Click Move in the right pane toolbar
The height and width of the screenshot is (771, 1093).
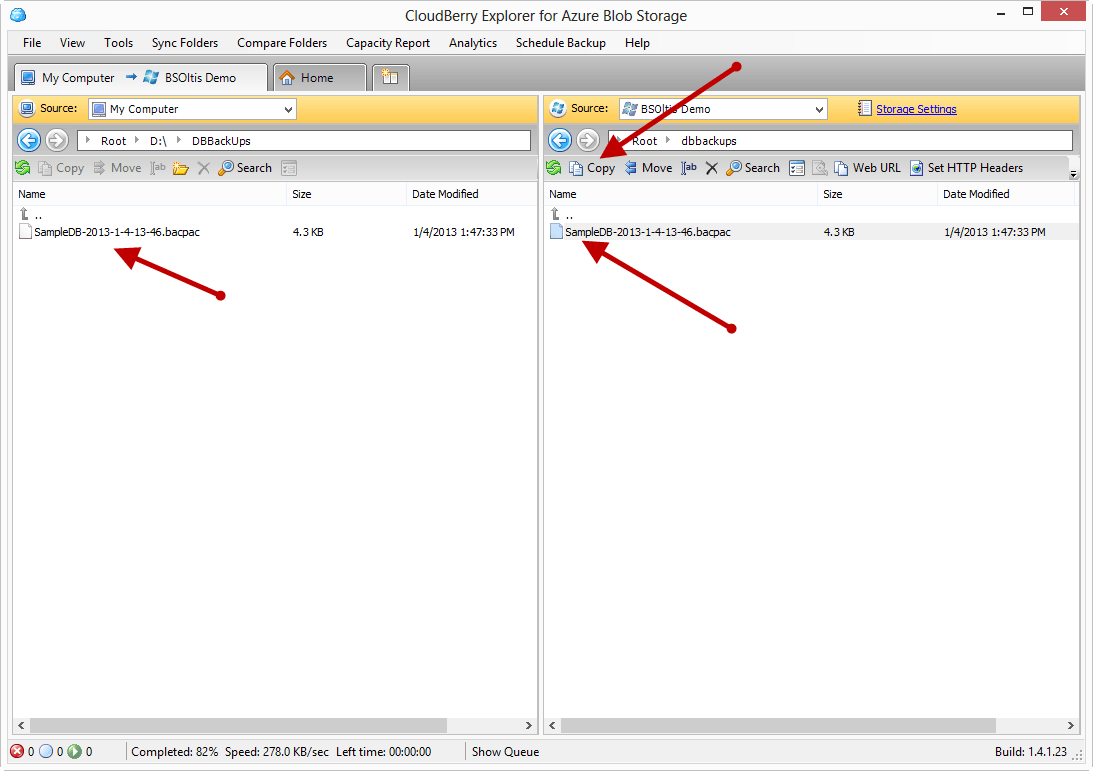tap(648, 168)
